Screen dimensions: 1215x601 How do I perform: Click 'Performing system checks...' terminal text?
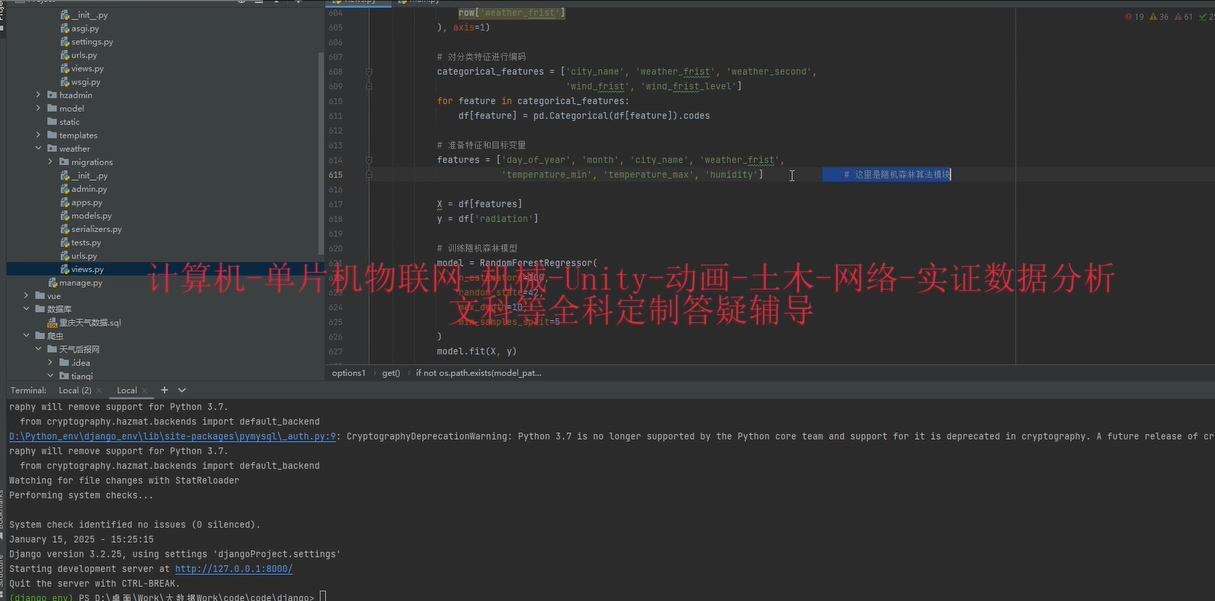click(x=82, y=495)
